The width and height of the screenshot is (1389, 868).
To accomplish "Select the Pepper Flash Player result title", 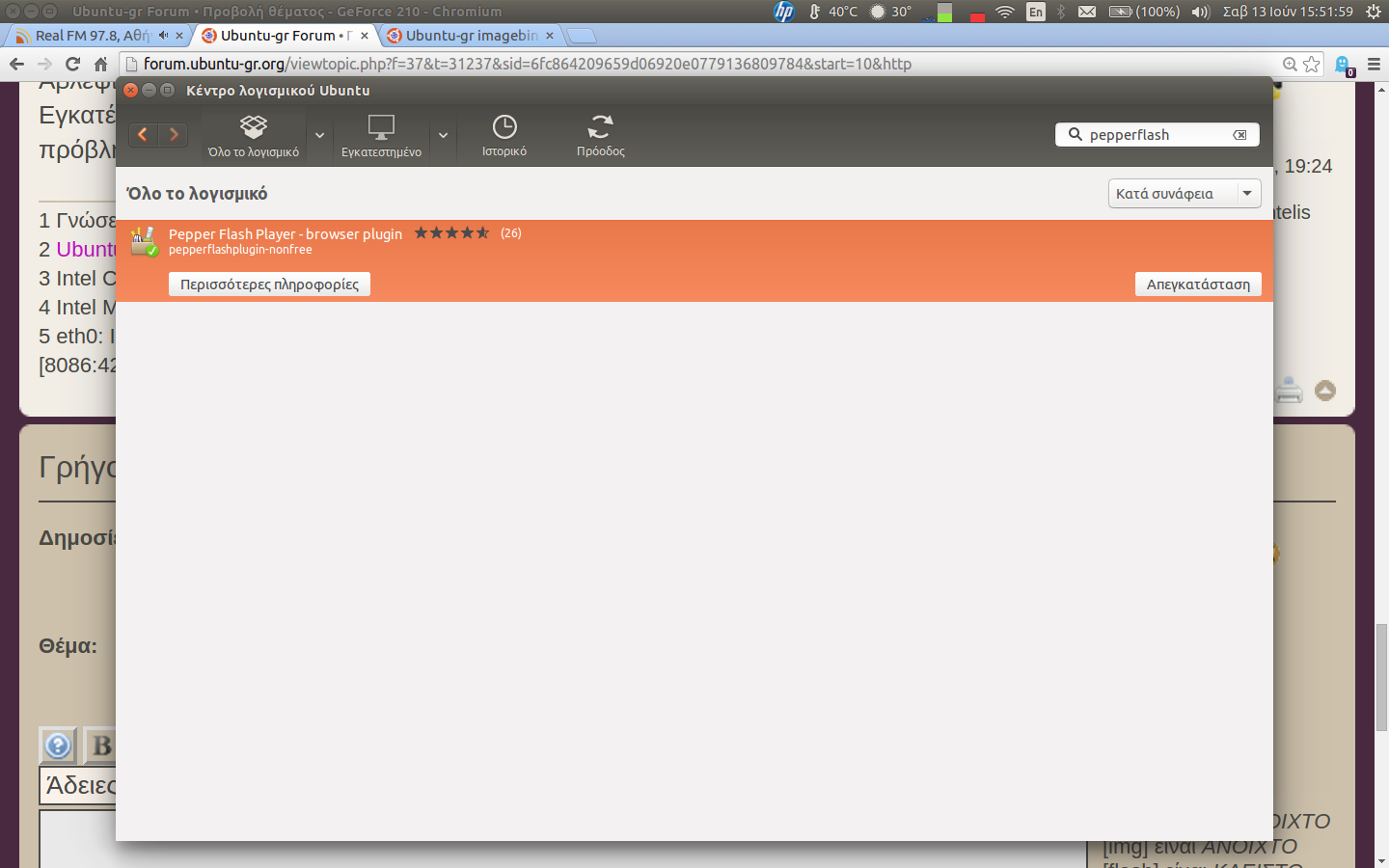I will (x=286, y=233).
